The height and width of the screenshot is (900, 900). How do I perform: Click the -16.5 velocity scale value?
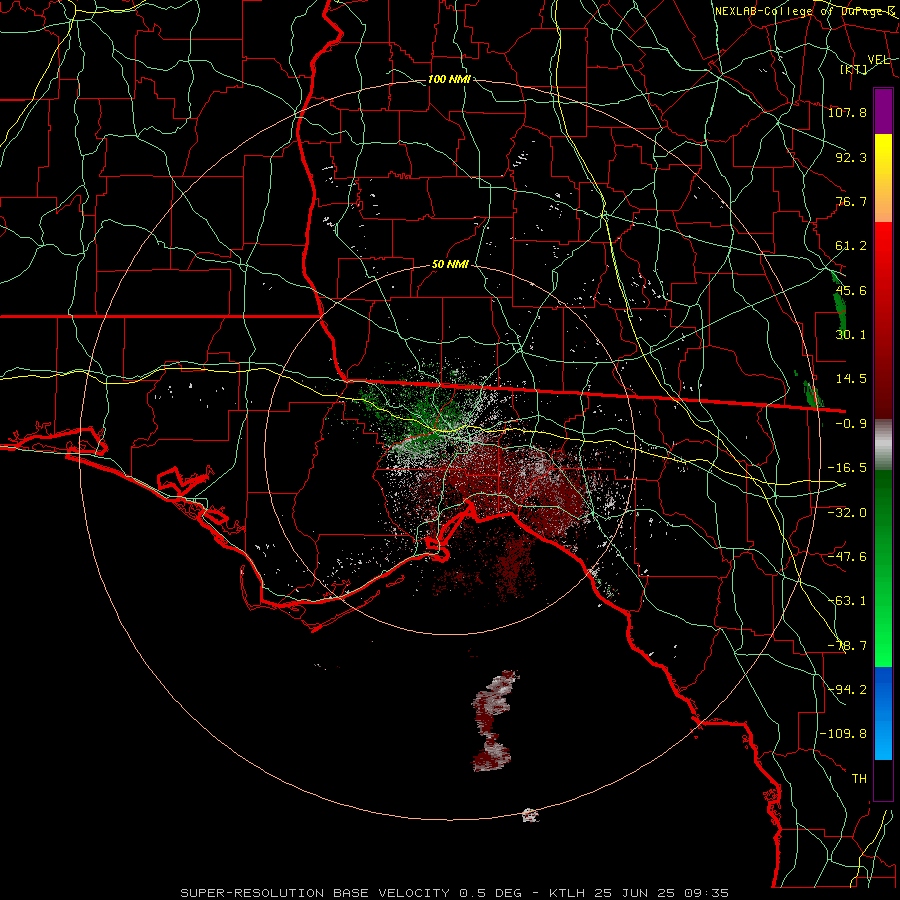tap(847, 468)
